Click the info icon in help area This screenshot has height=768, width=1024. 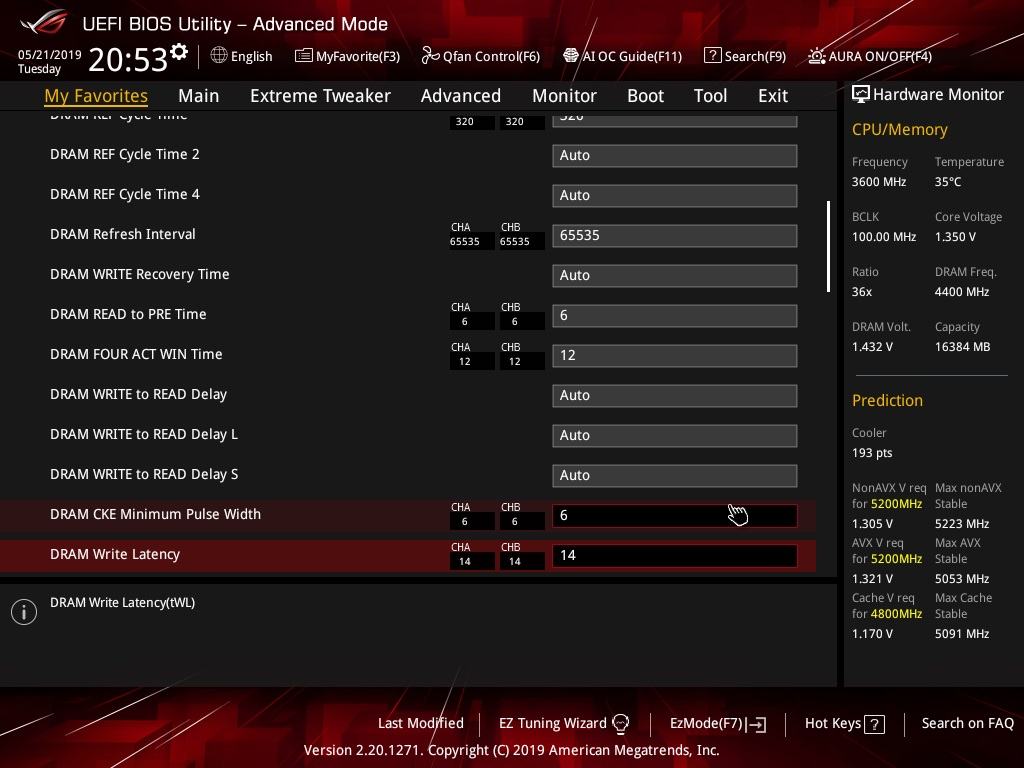pyautogui.click(x=24, y=612)
